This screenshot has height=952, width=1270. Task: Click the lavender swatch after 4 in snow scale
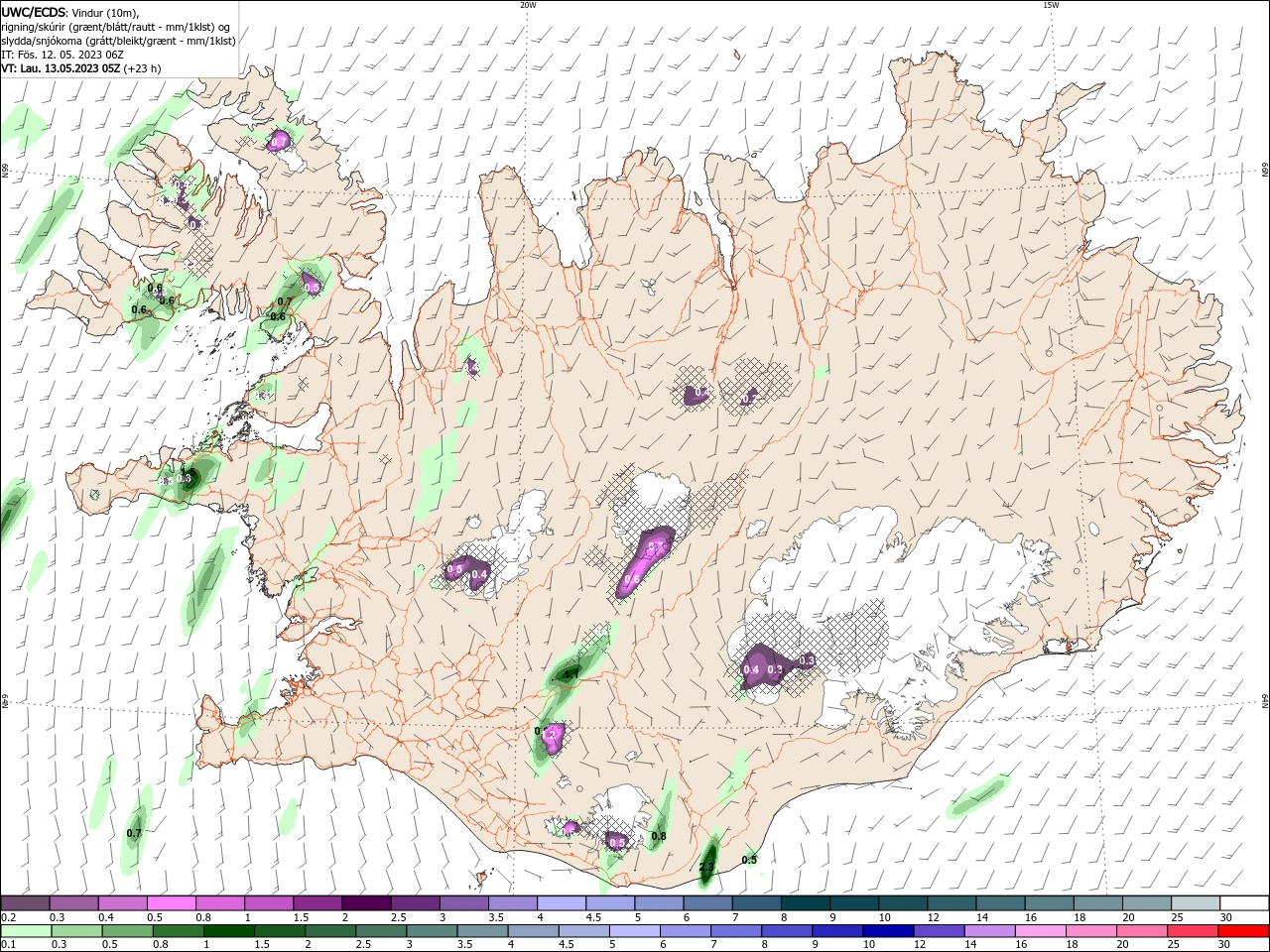pyautogui.click(x=562, y=902)
